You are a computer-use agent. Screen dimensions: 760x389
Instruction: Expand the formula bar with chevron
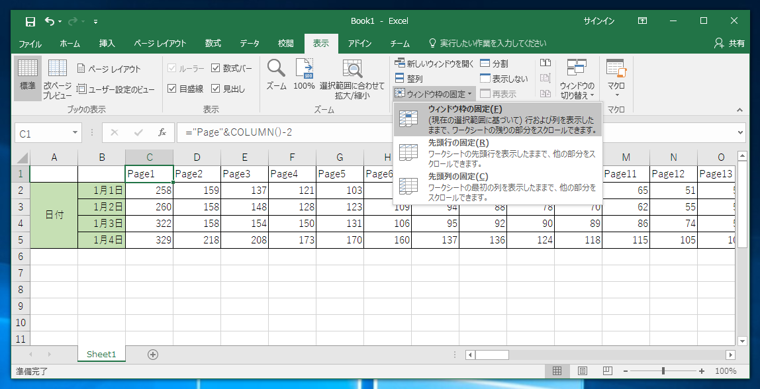click(740, 132)
